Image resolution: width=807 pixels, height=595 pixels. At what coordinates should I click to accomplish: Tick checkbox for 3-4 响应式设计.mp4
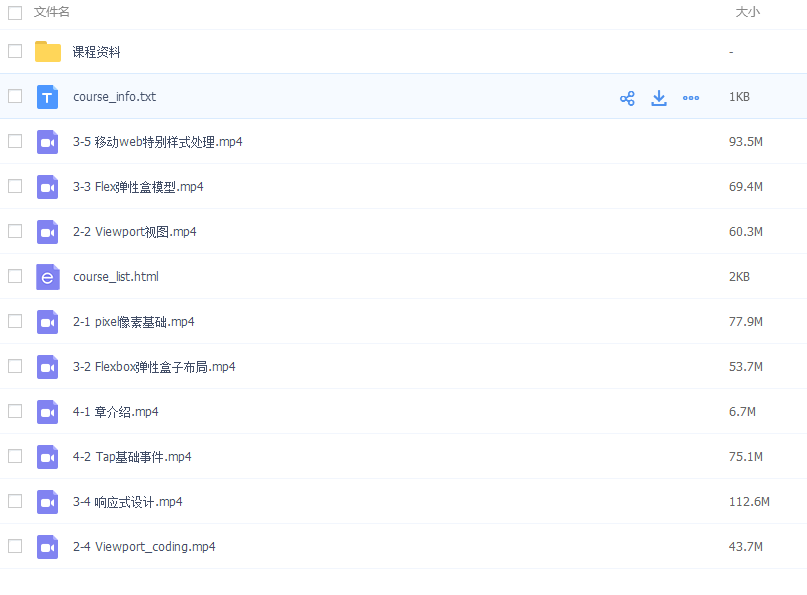pyautogui.click(x=15, y=501)
